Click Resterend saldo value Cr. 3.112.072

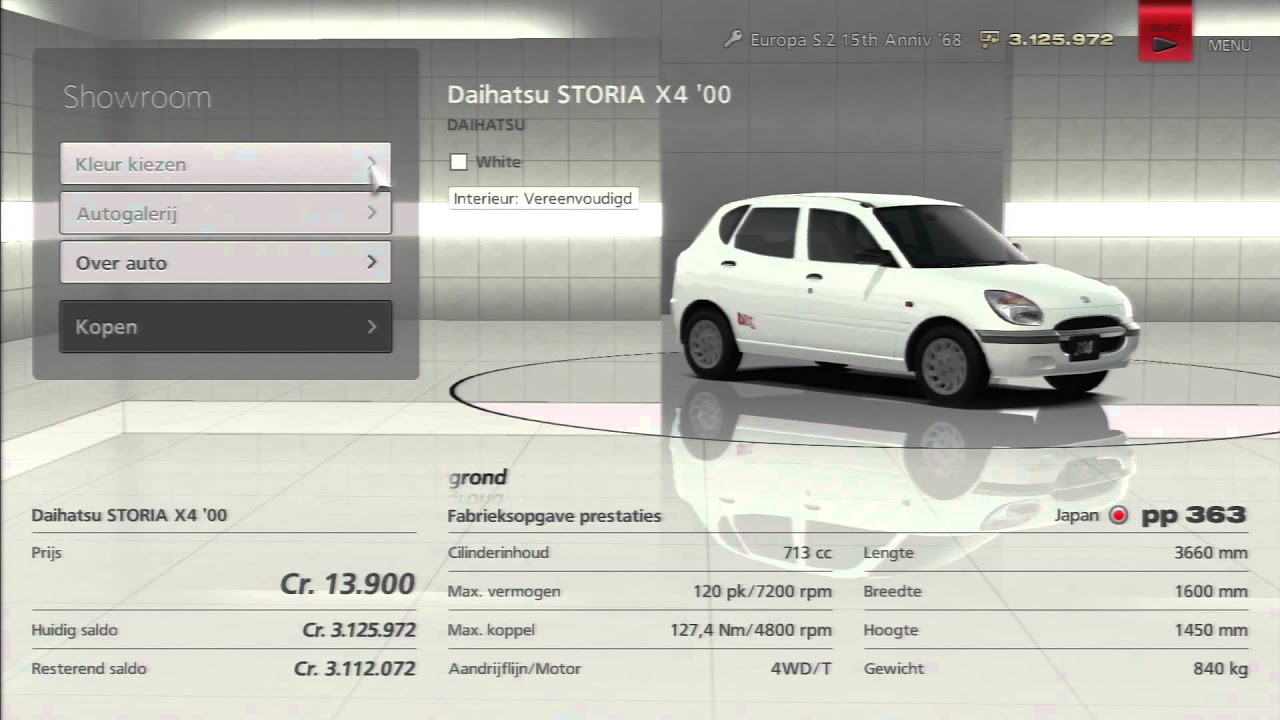[355, 668]
